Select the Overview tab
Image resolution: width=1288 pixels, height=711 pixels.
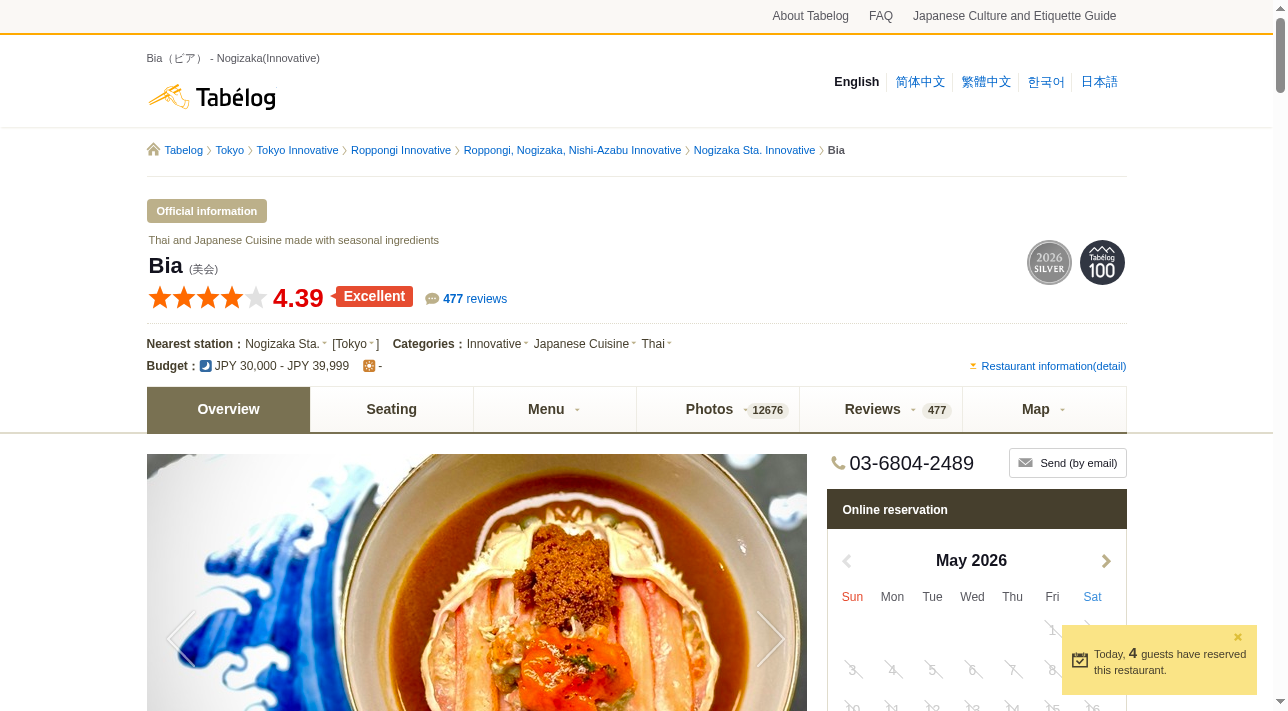(x=228, y=410)
